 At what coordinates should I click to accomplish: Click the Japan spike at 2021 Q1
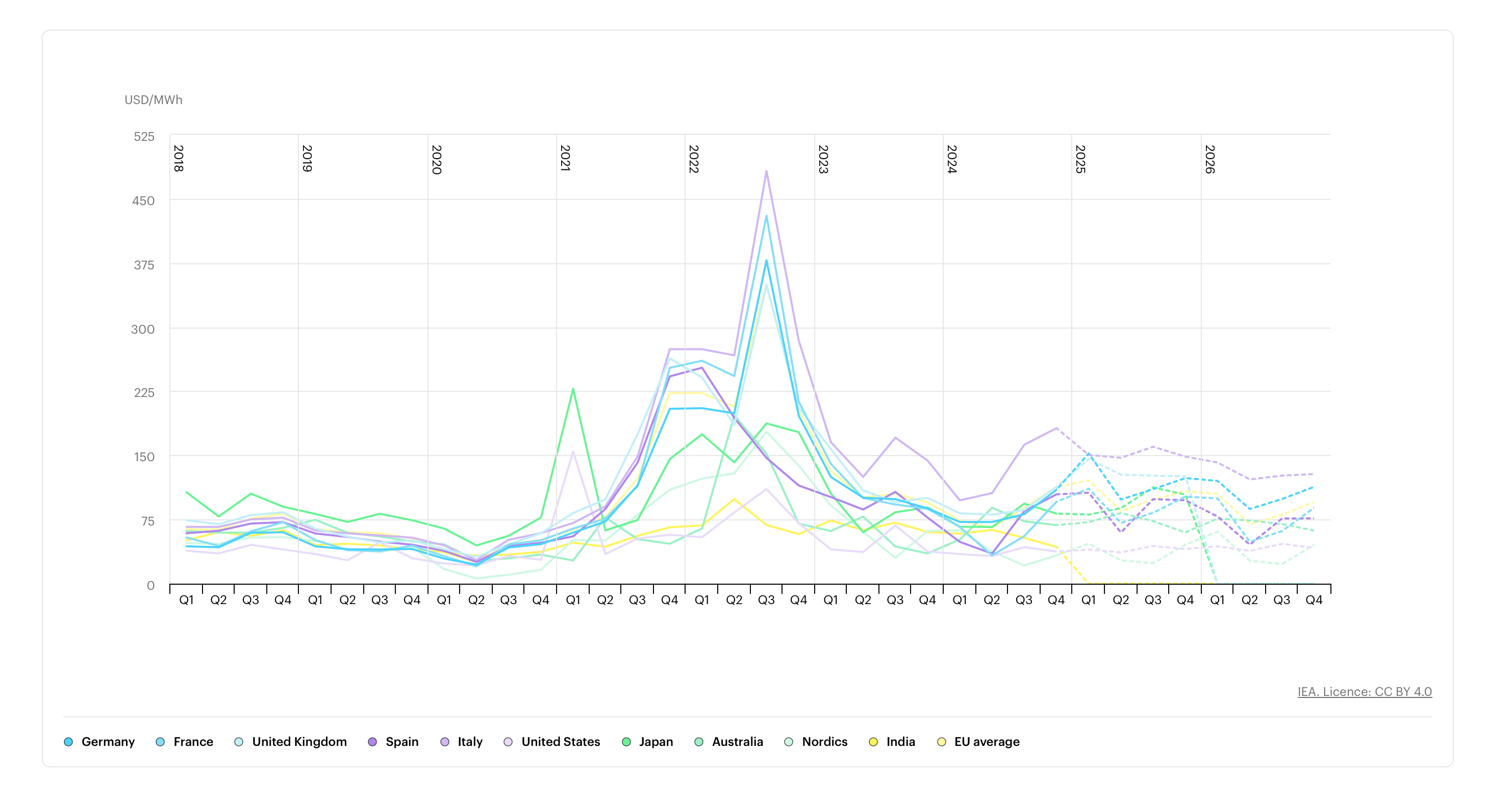(x=573, y=389)
